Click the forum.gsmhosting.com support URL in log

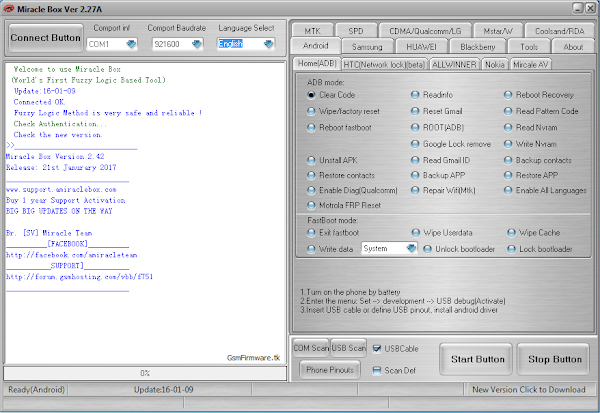point(80,277)
